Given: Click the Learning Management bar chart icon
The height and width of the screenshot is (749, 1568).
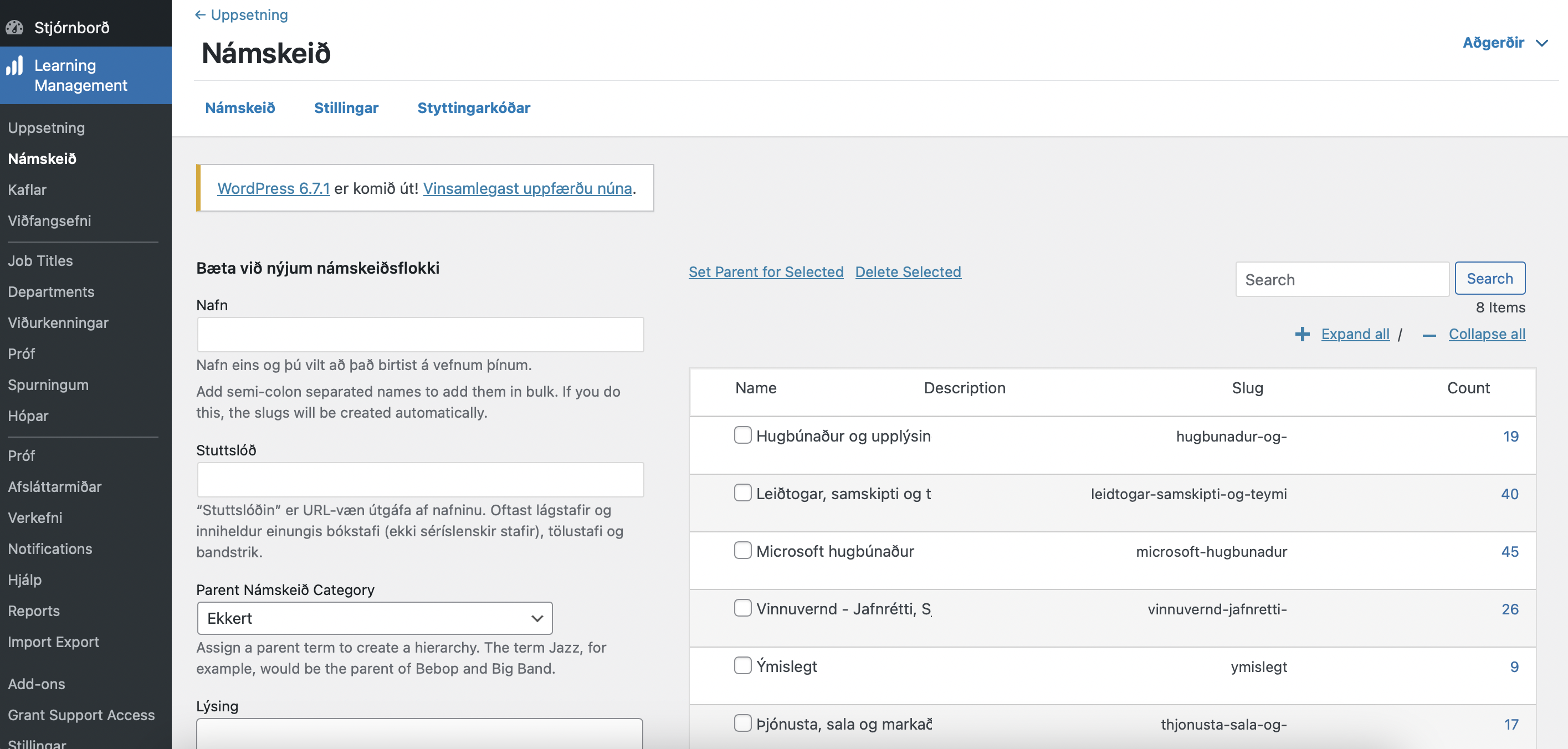Looking at the screenshot, I should (x=14, y=66).
